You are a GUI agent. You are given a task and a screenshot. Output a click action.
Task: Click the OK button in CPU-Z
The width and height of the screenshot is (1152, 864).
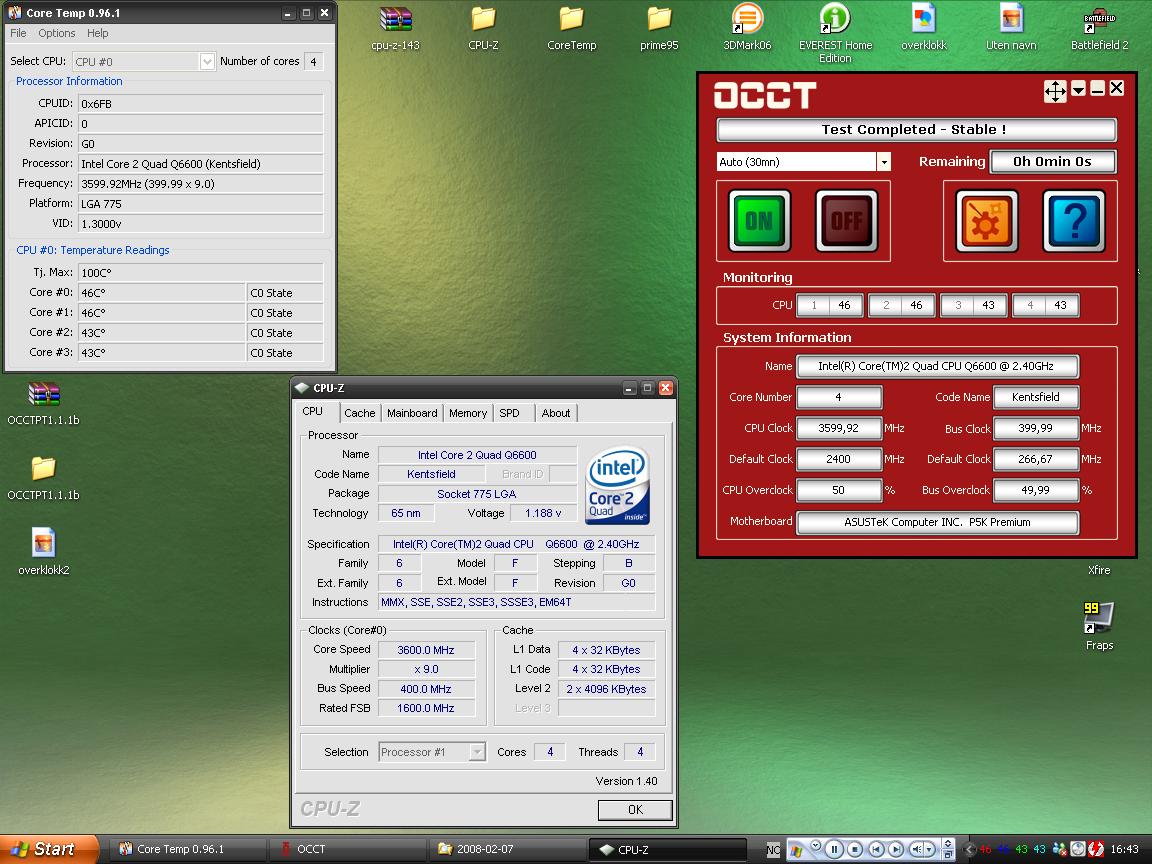pos(636,810)
